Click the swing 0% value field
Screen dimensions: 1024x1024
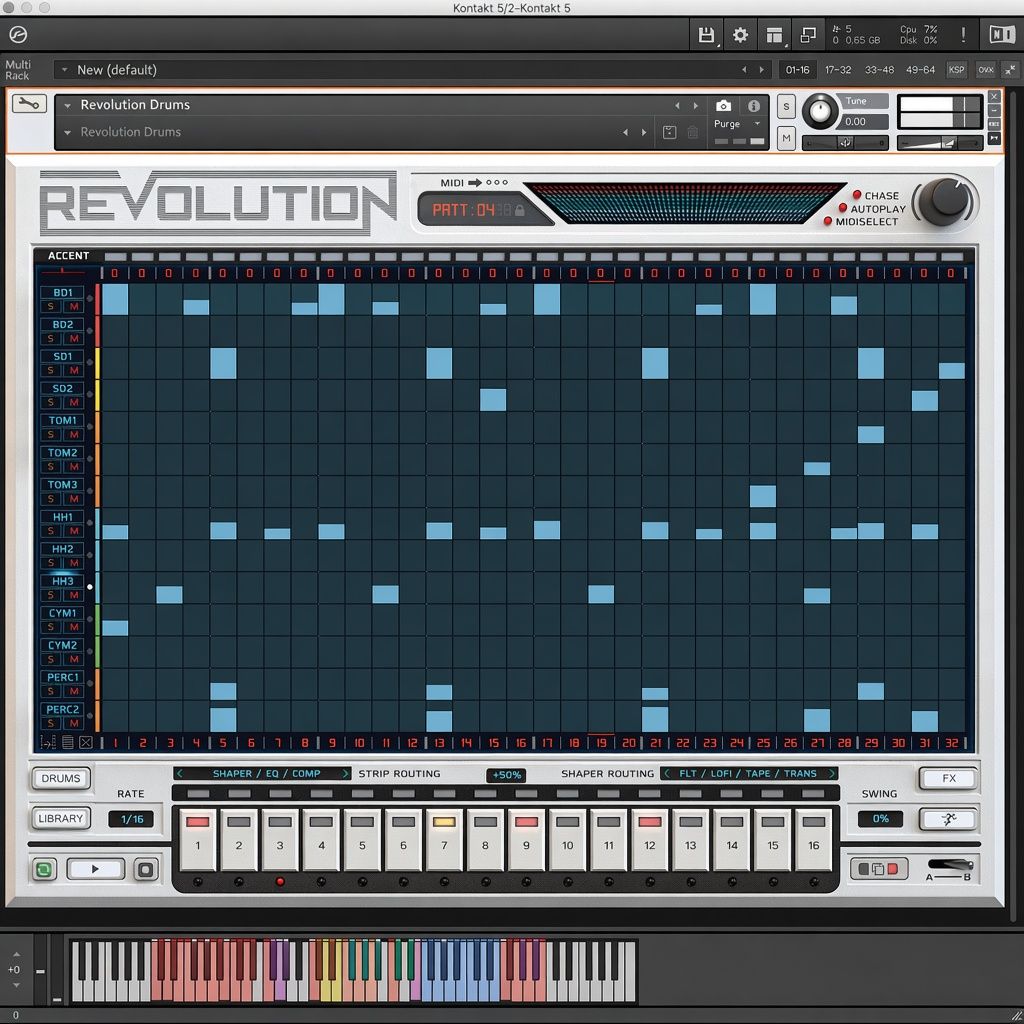pos(880,819)
